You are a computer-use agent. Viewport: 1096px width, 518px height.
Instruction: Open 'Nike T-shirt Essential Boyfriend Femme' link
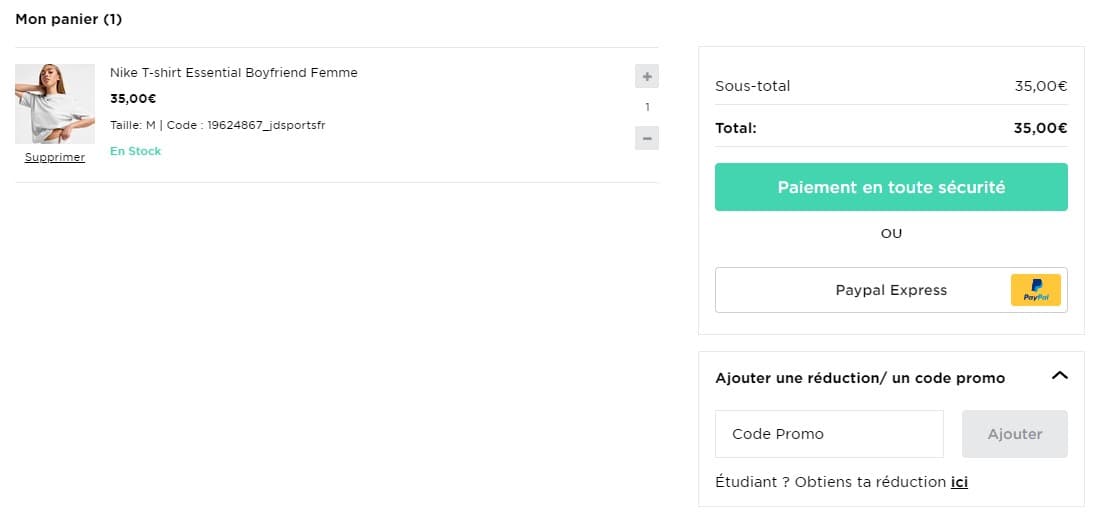(x=233, y=73)
